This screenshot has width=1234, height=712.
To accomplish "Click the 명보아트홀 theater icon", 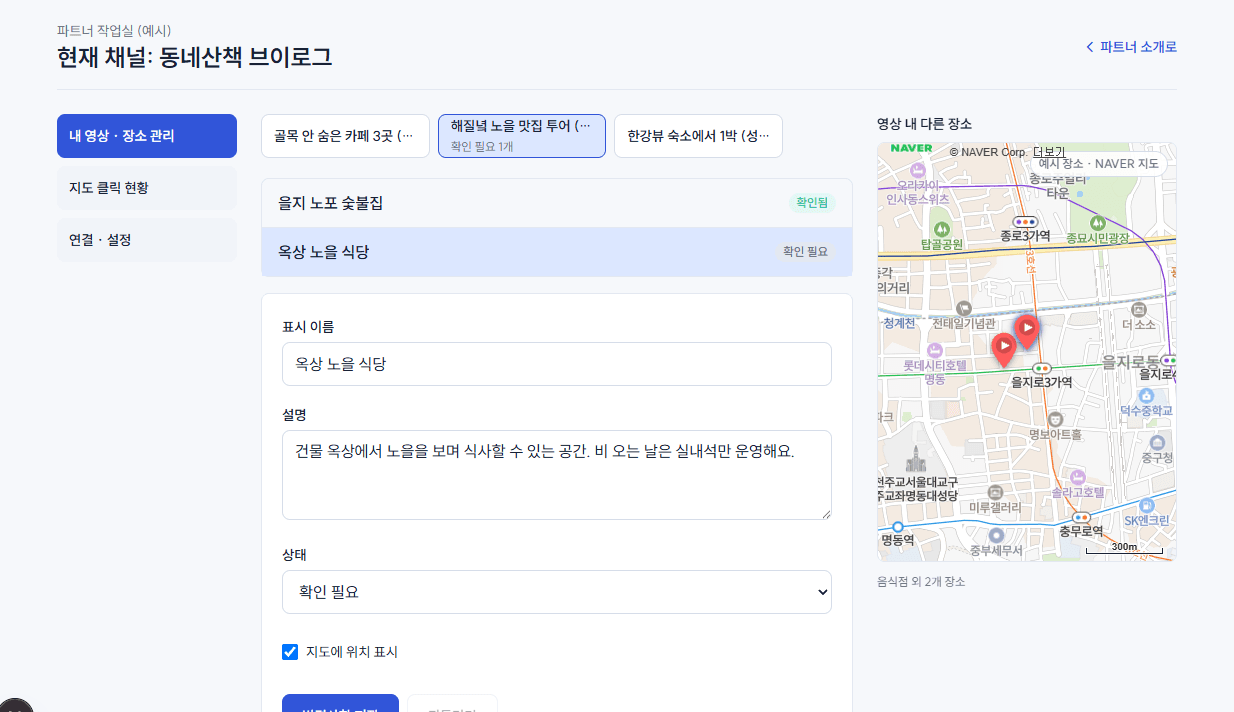I will [1055, 420].
